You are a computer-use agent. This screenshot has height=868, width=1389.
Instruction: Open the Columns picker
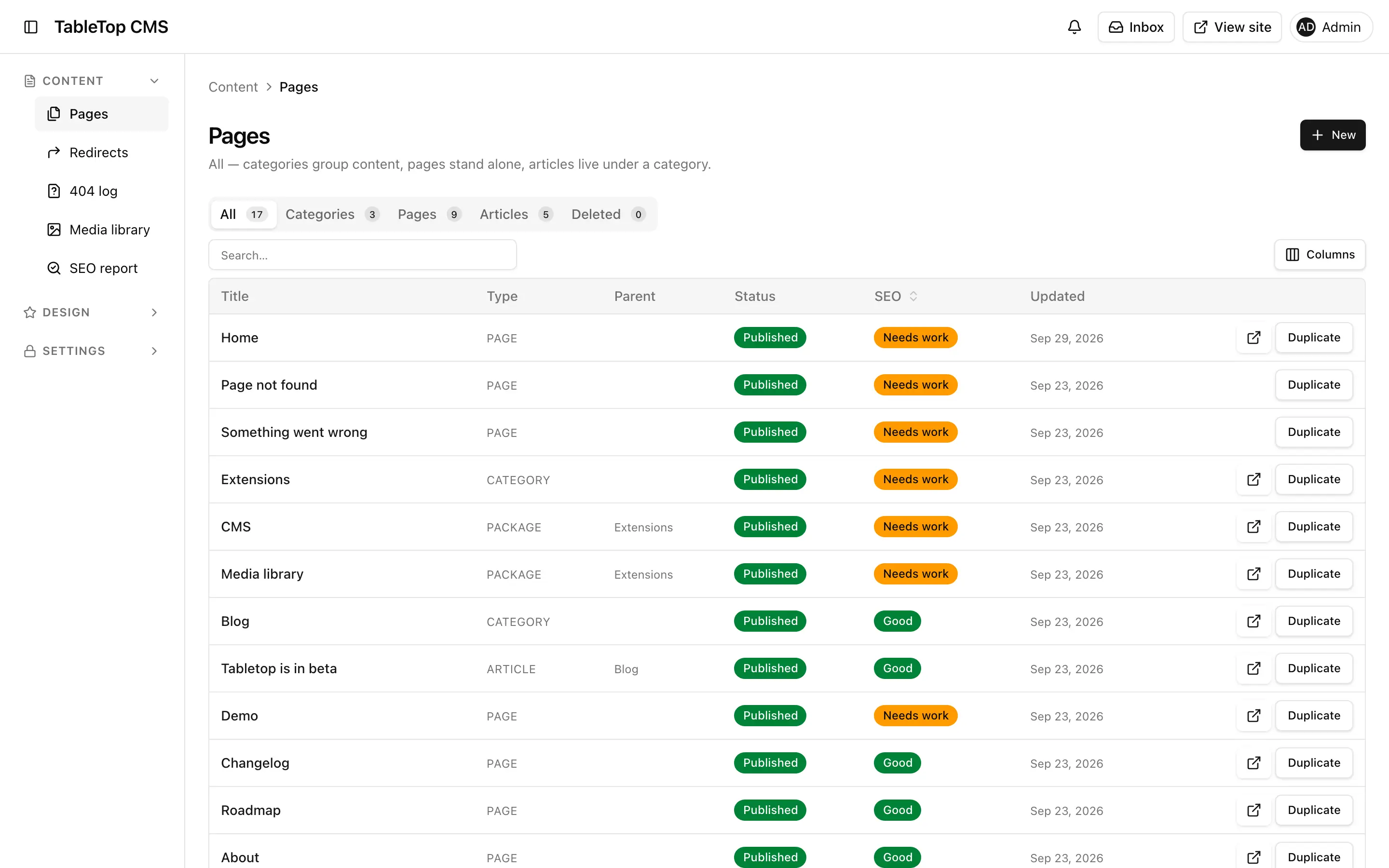coord(1320,255)
